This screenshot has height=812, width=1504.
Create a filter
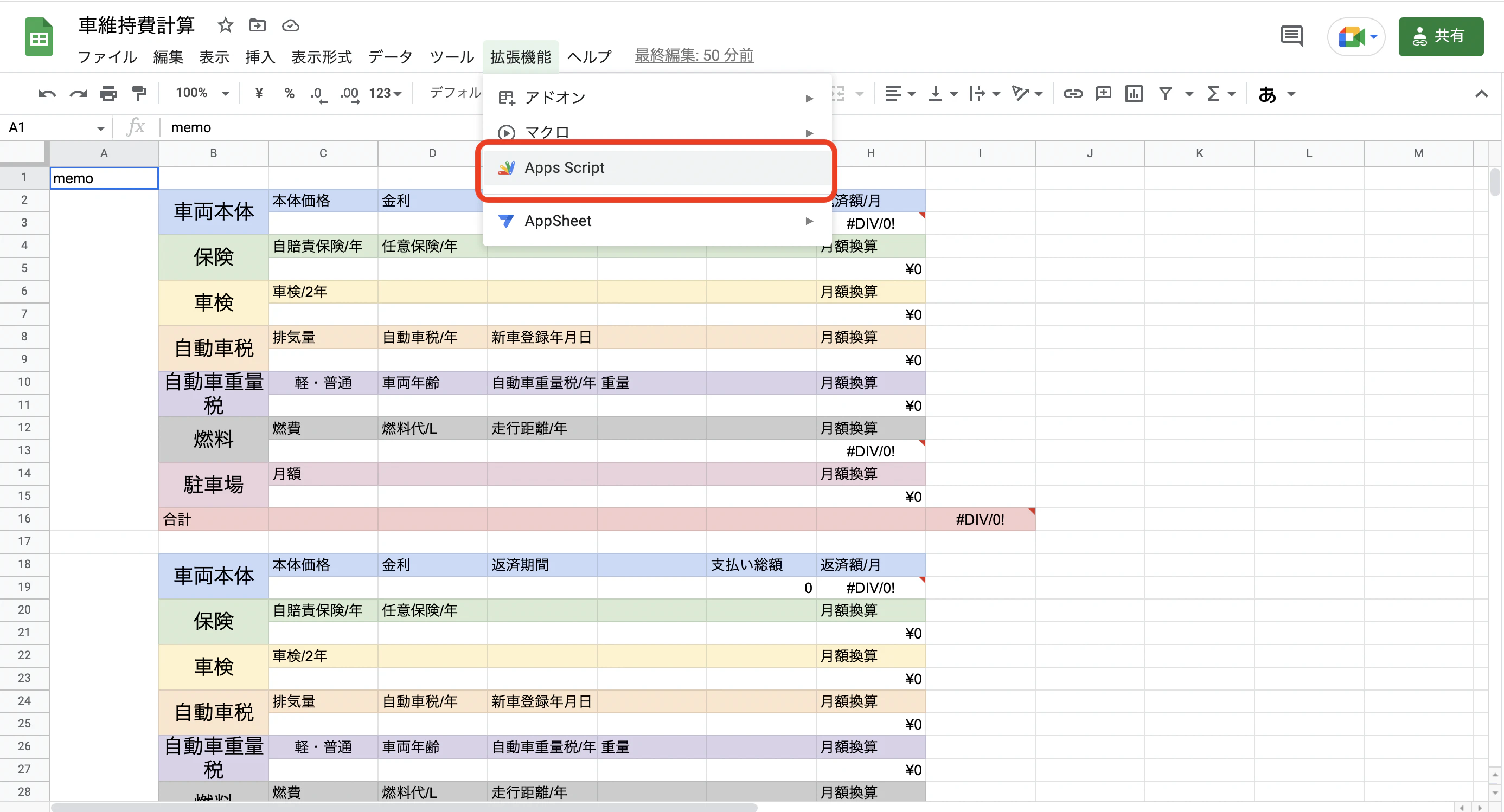tap(1166, 93)
